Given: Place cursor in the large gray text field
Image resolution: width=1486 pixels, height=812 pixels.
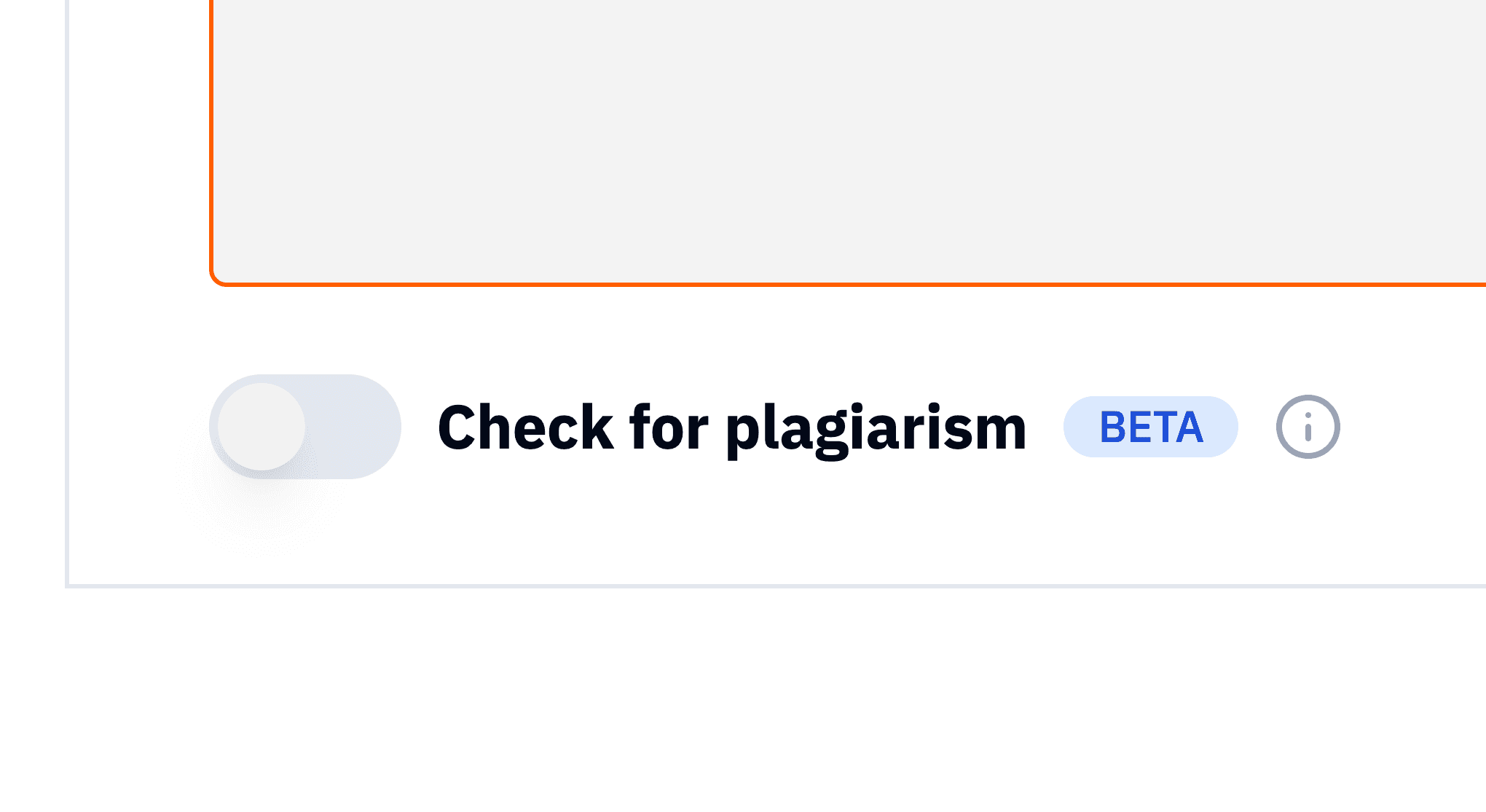Looking at the screenshot, I should point(845,138).
